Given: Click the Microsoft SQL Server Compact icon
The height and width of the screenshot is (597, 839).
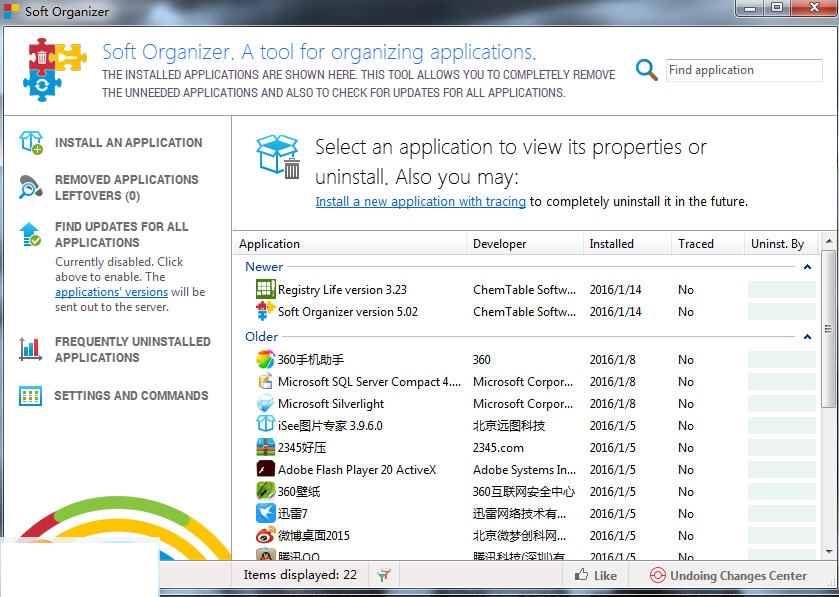Looking at the screenshot, I should (265, 381).
